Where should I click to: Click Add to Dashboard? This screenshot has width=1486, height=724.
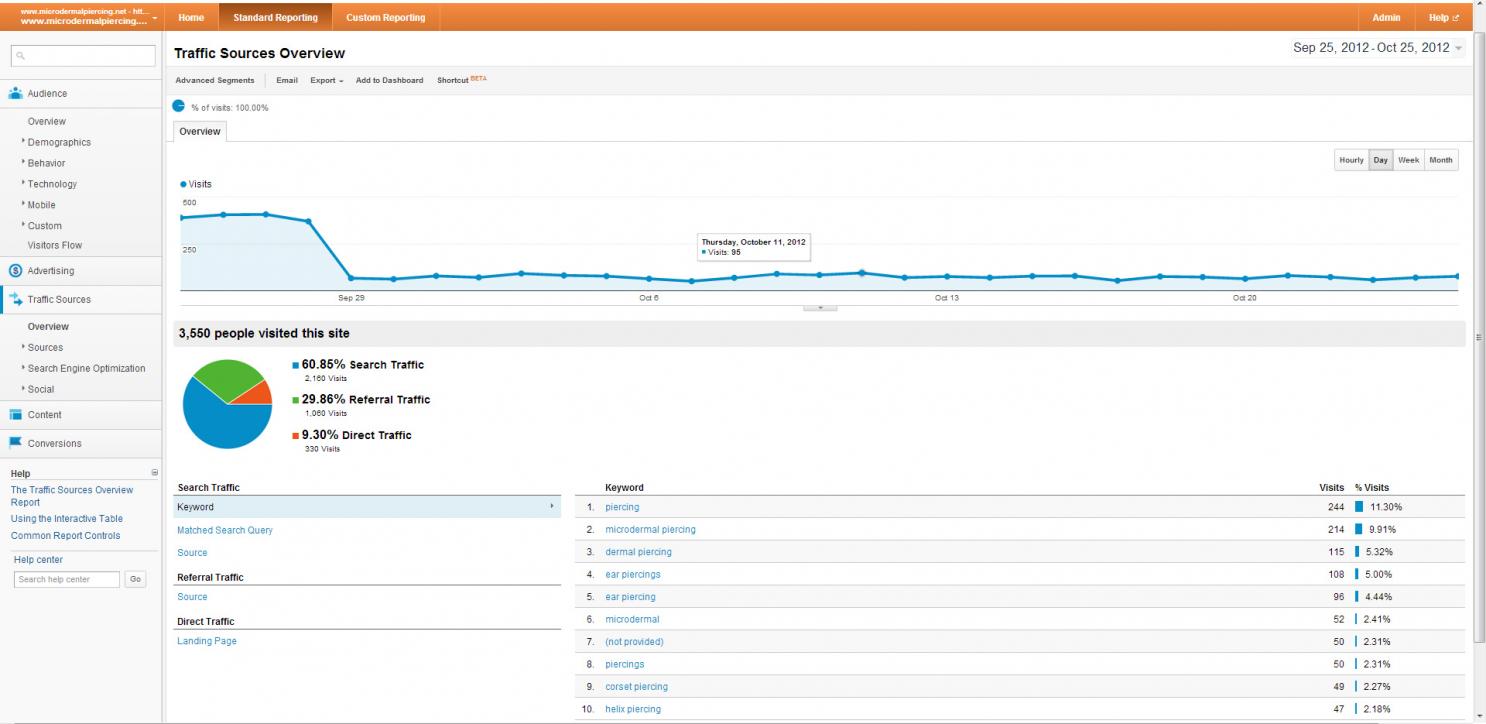point(389,80)
